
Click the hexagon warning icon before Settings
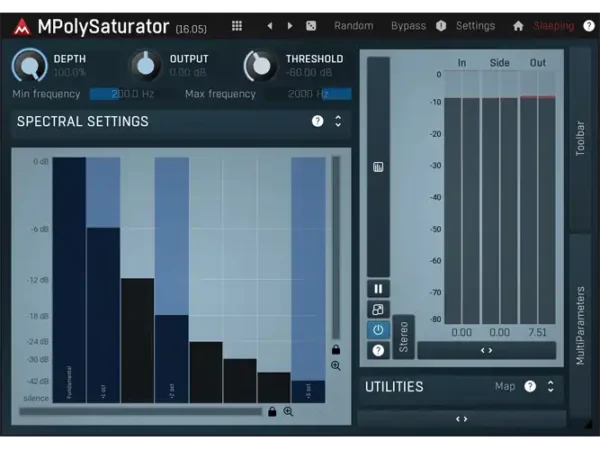(x=441, y=26)
